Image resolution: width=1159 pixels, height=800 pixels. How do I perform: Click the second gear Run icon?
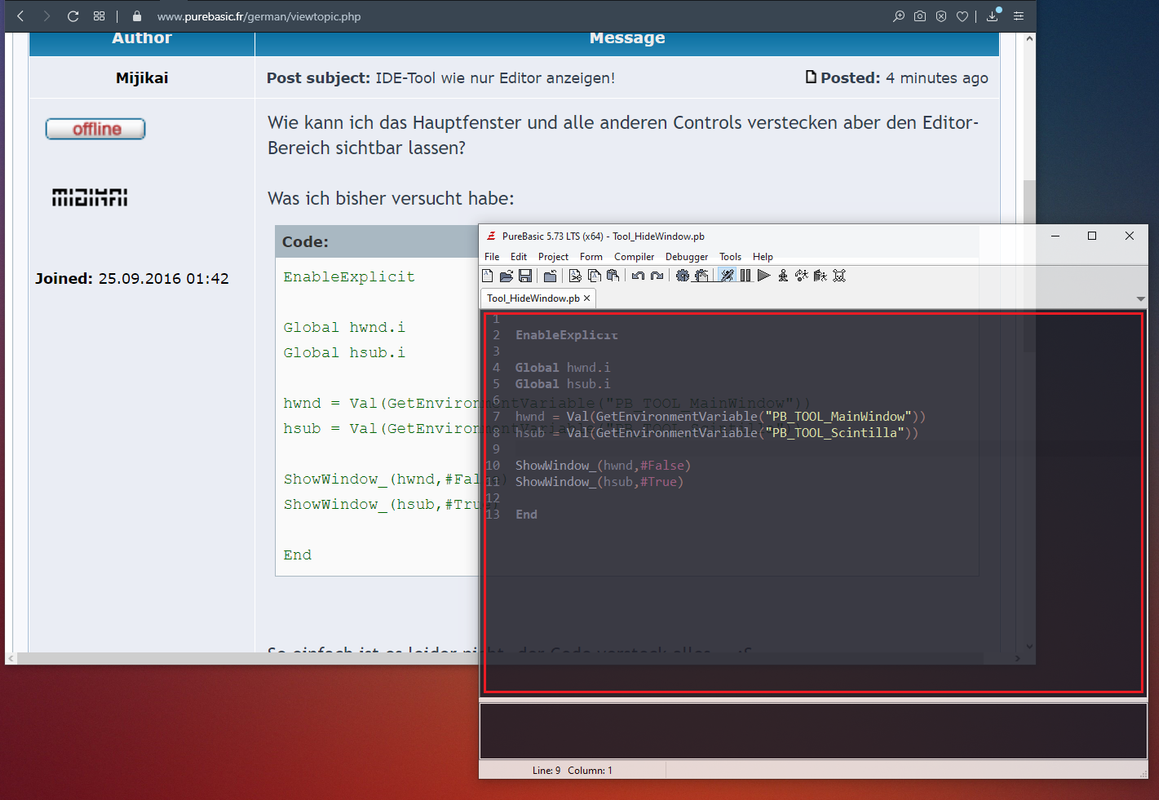coord(701,276)
